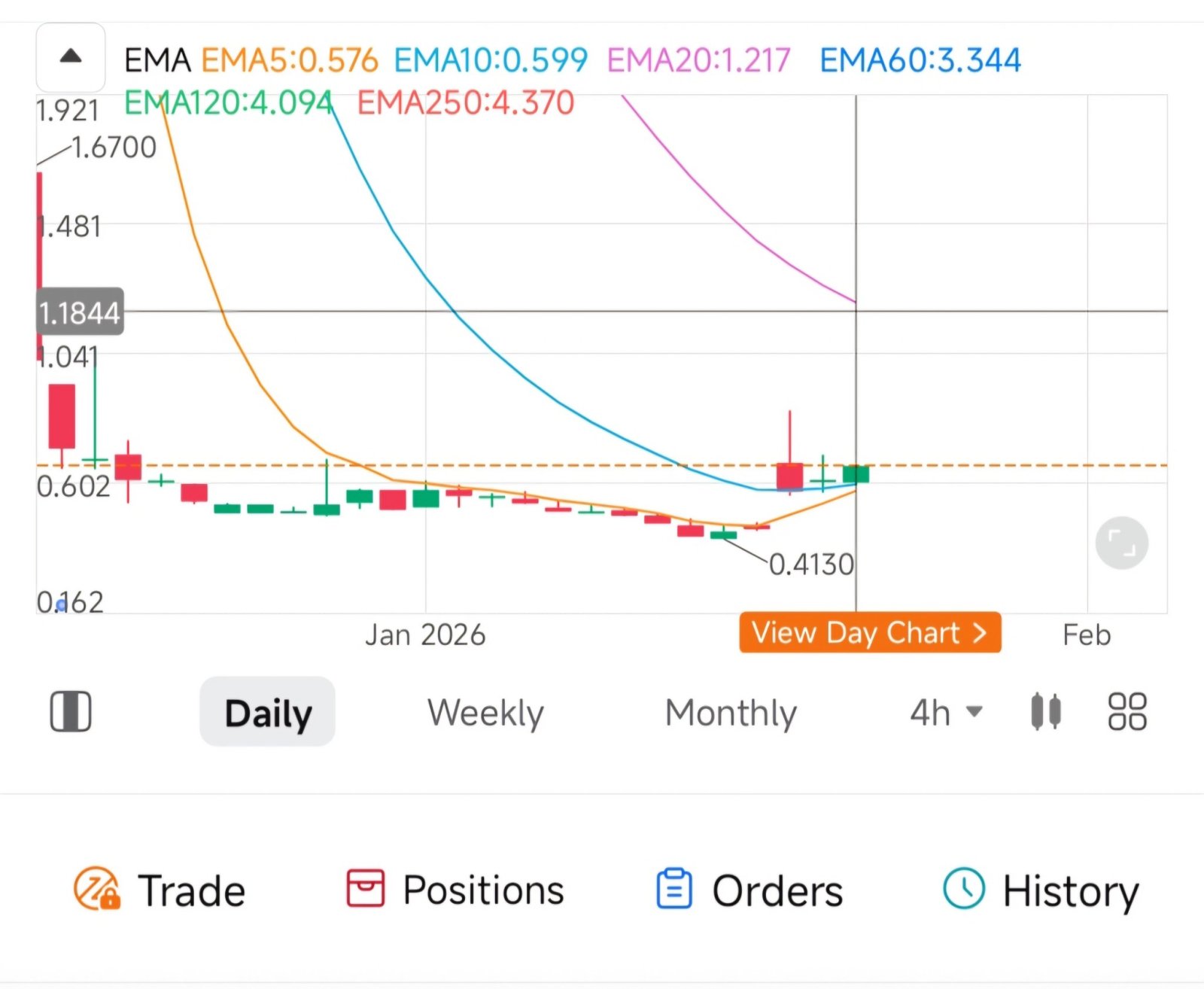Tap the chart fullscreen expand icon

(x=1120, y=542)
